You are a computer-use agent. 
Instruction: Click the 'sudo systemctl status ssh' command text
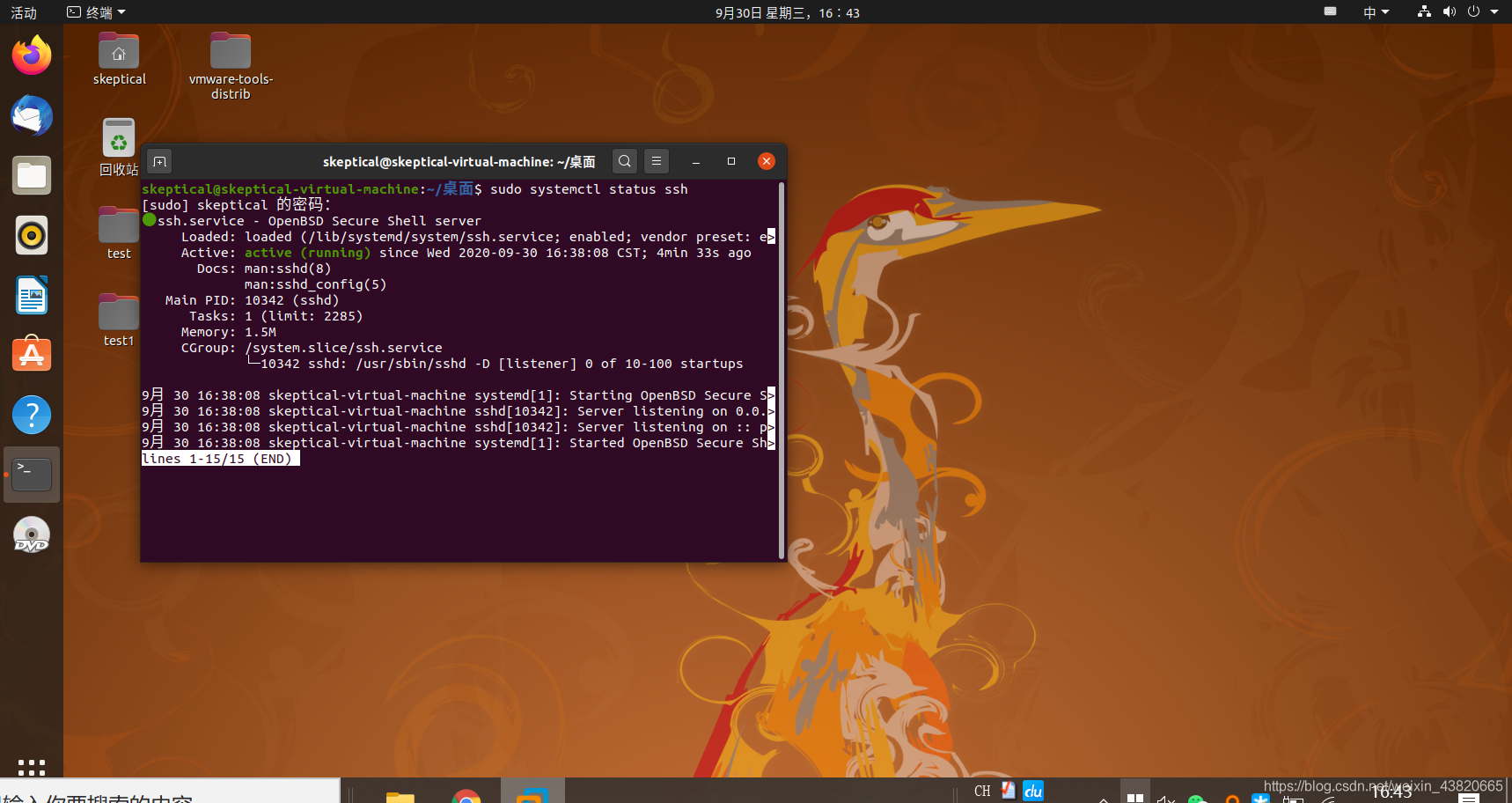(x=589, y=189)
